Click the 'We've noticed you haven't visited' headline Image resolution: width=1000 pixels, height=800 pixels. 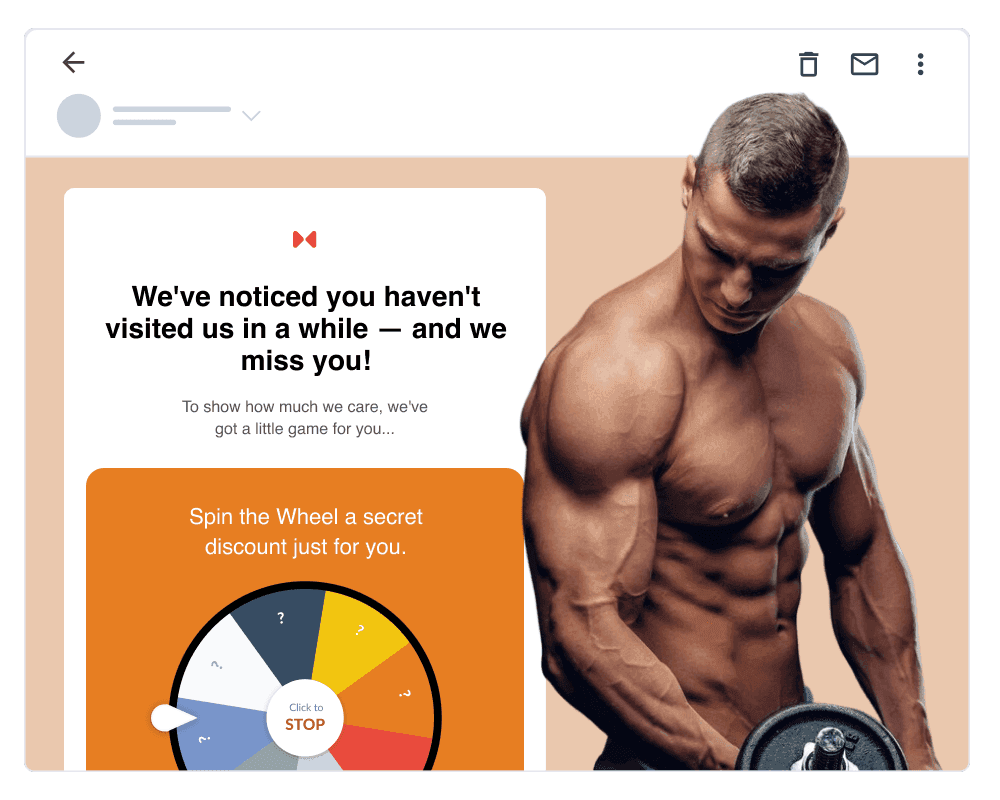pyautogui.click(x=306, y=329)
